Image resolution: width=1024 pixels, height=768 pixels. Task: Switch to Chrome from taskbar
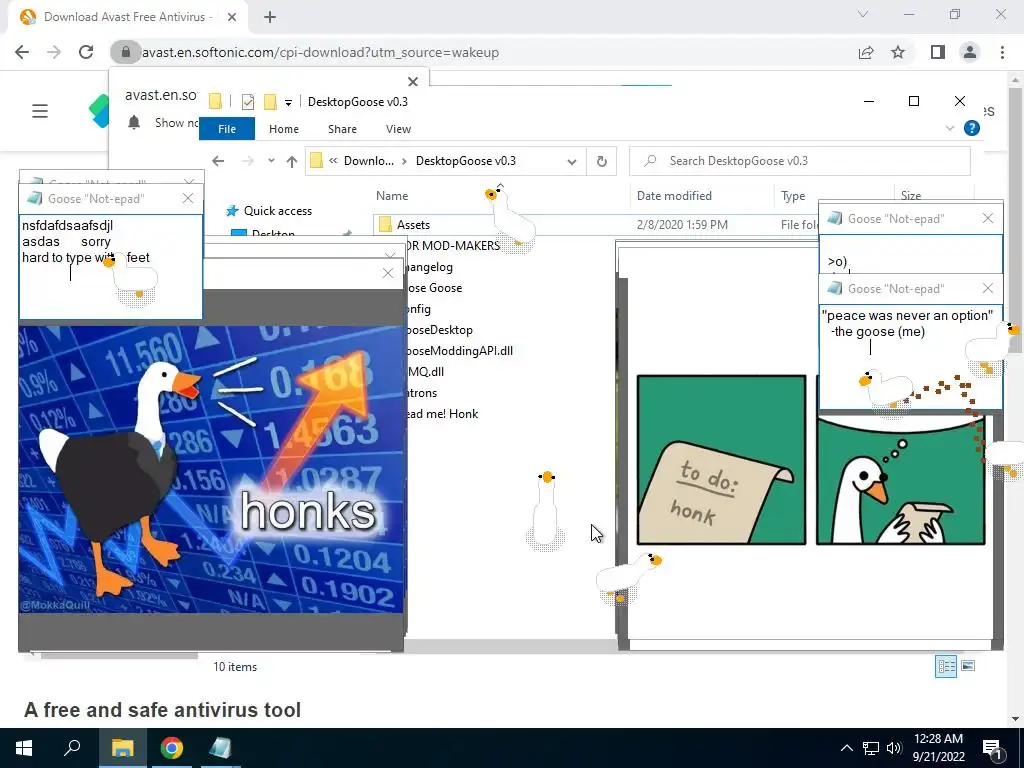pos(172,748)
